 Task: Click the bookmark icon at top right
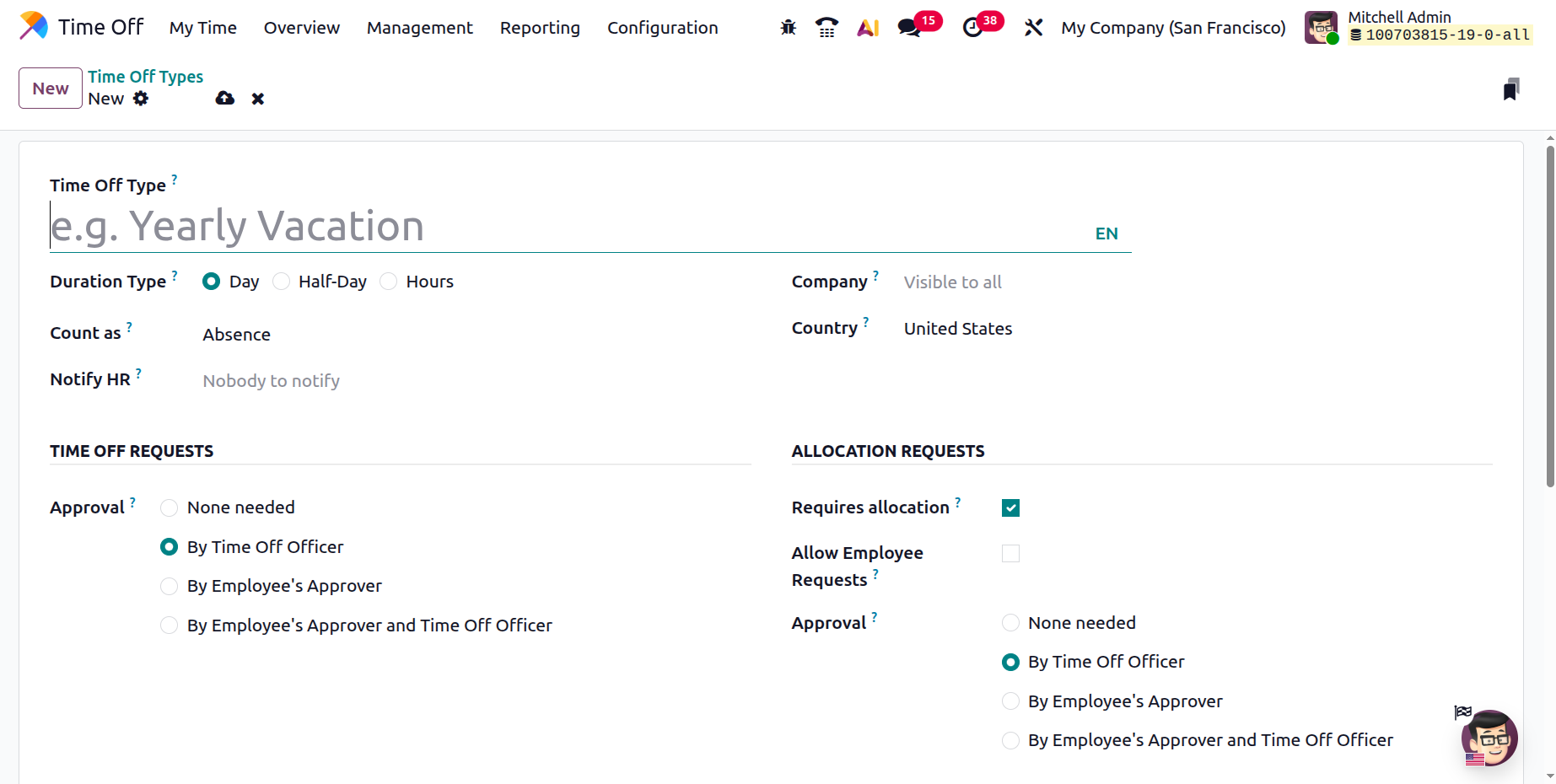point(1510,89)
